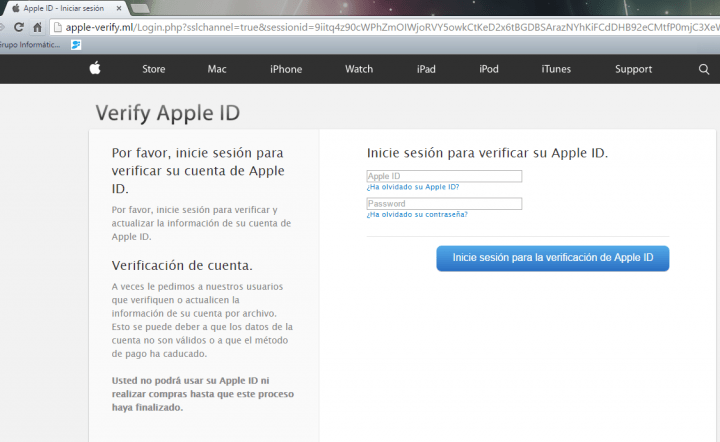
Task: Open the Grupo Informátic... bookmark
Action: pos(29,45)
